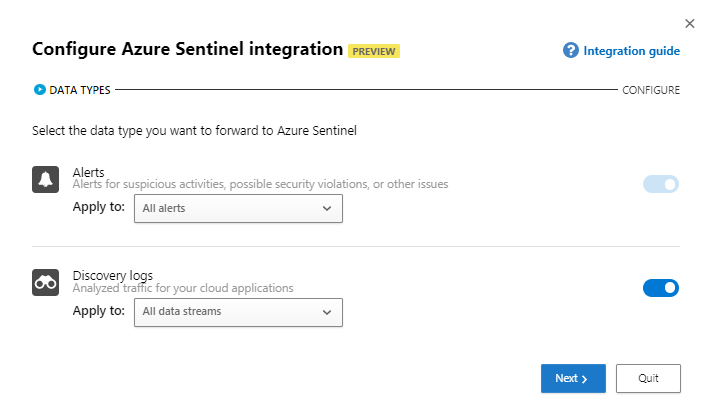Click the Discovery logs binoculars icon
This screenshot has width=704, height=405.
(46, 283)
